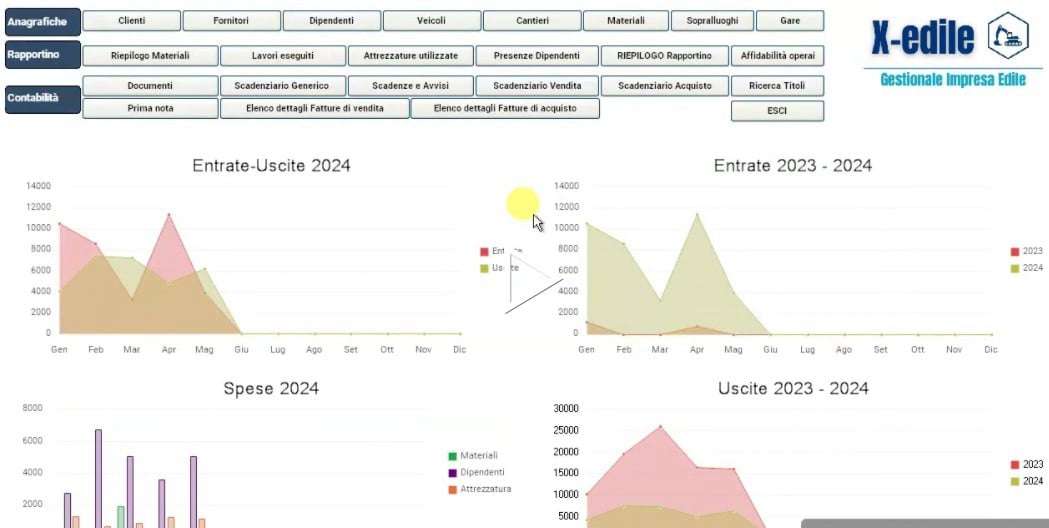This screenshot has width=1049, height=528.
Task: Open the Fornitori registry
Action: click(x=231, y=21)
